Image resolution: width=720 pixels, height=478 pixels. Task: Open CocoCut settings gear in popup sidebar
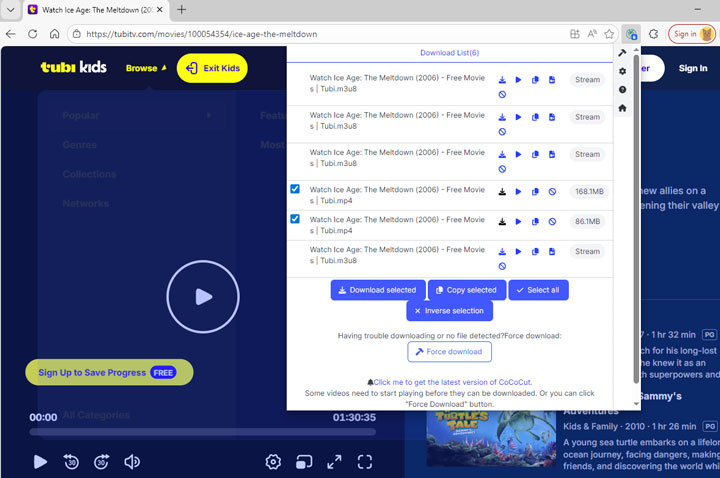(622, 71)
